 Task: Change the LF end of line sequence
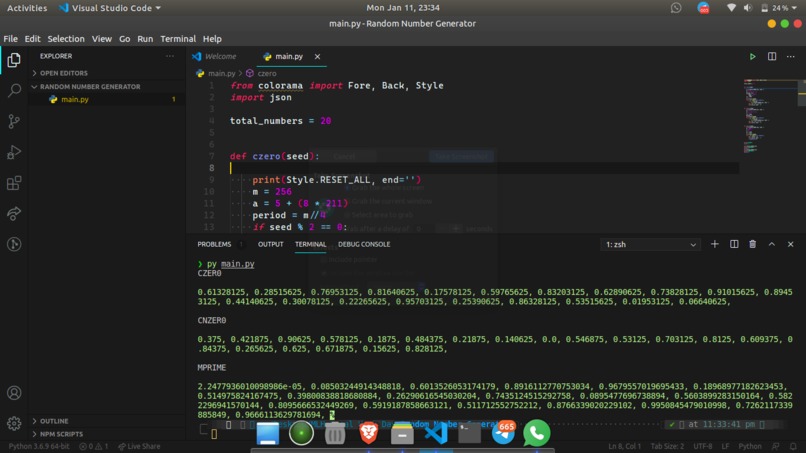725,446
